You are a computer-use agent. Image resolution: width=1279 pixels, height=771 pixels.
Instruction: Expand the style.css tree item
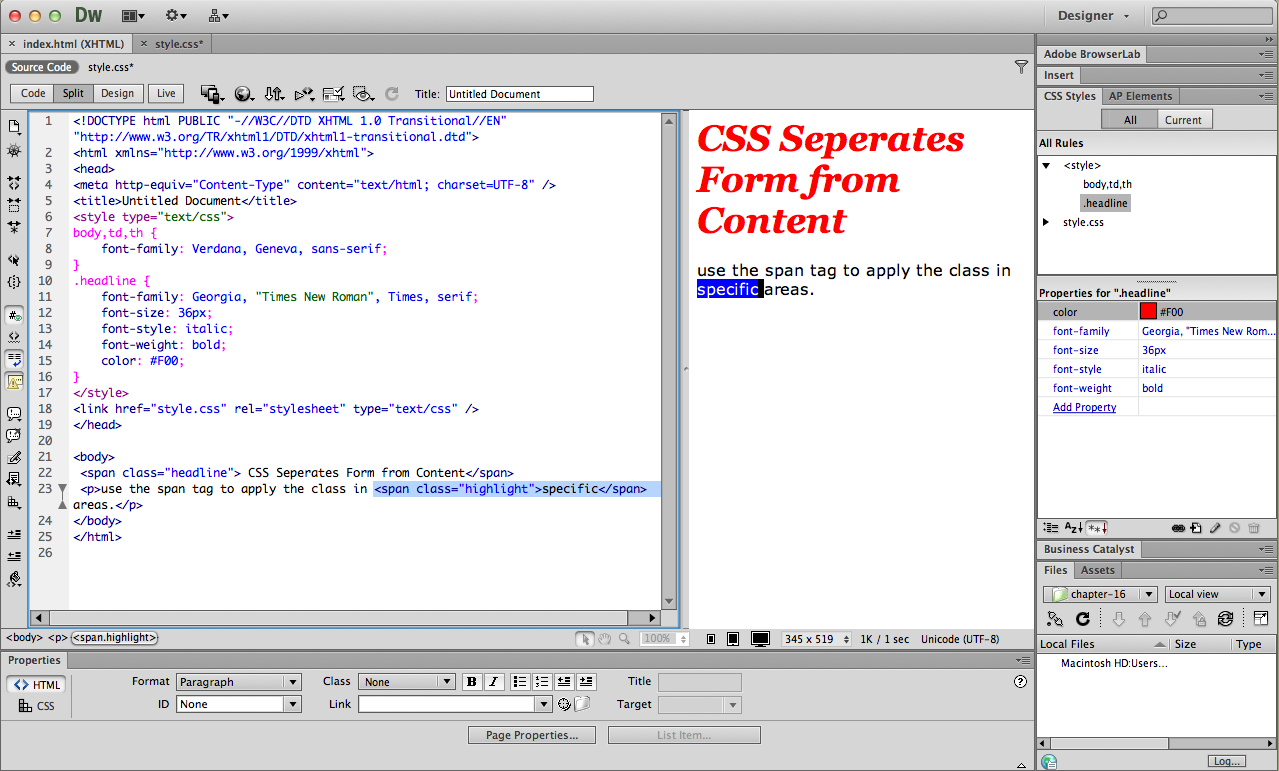tap(1046, 222)
